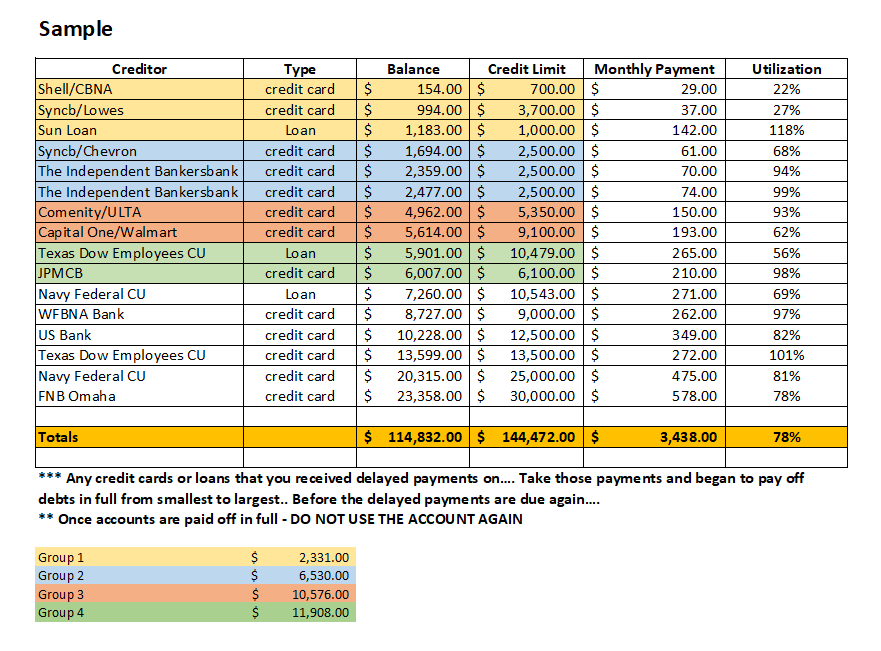The height and width of the screenshot is (651, 881).
Task: Click the Group 4 amount '11,908.00'
Action: point(320,612)
